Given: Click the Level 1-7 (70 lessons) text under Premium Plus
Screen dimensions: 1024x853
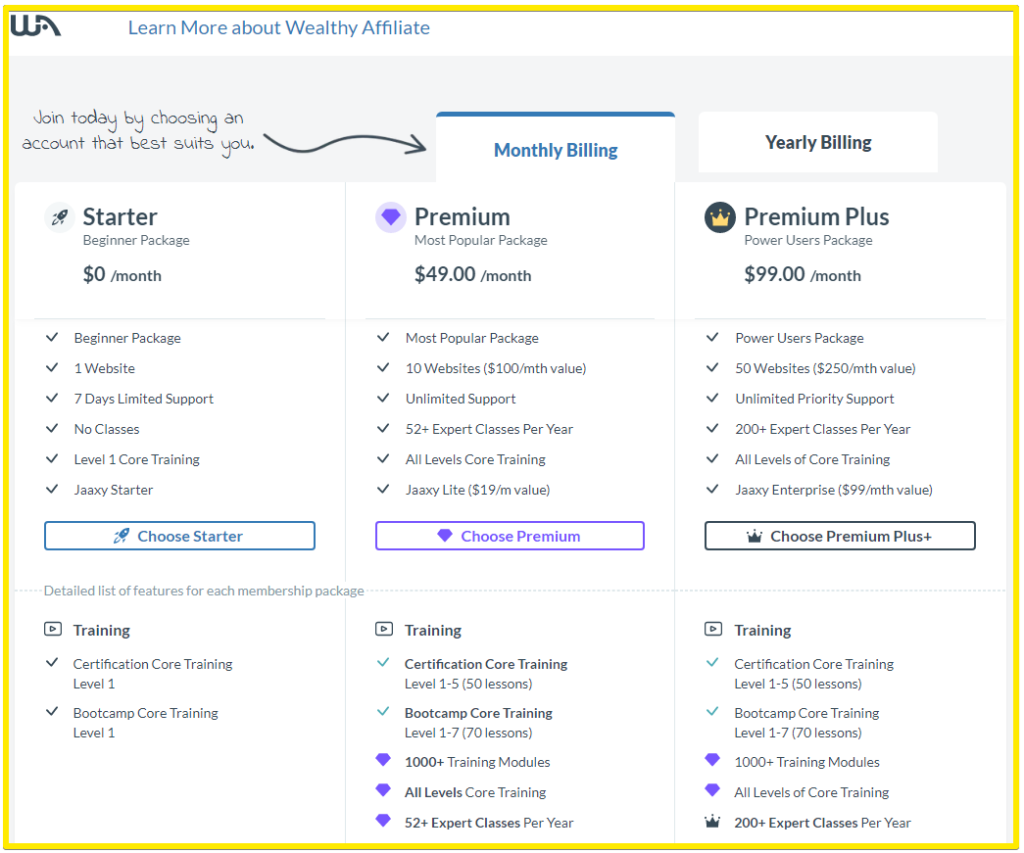Looking at the screenshot, I should (798, 733).
